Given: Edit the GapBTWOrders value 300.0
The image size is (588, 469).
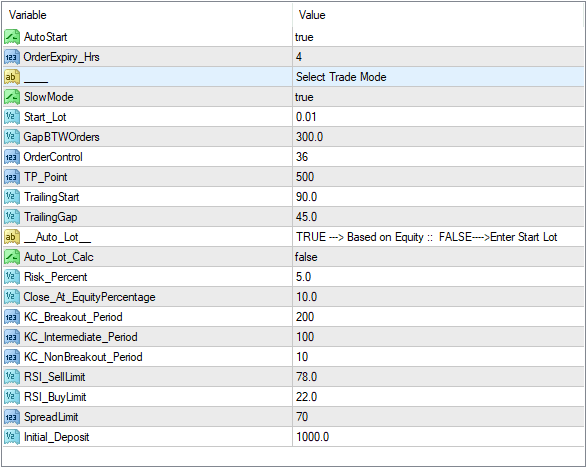Looking at the screenshot, I should click(438, 137).
